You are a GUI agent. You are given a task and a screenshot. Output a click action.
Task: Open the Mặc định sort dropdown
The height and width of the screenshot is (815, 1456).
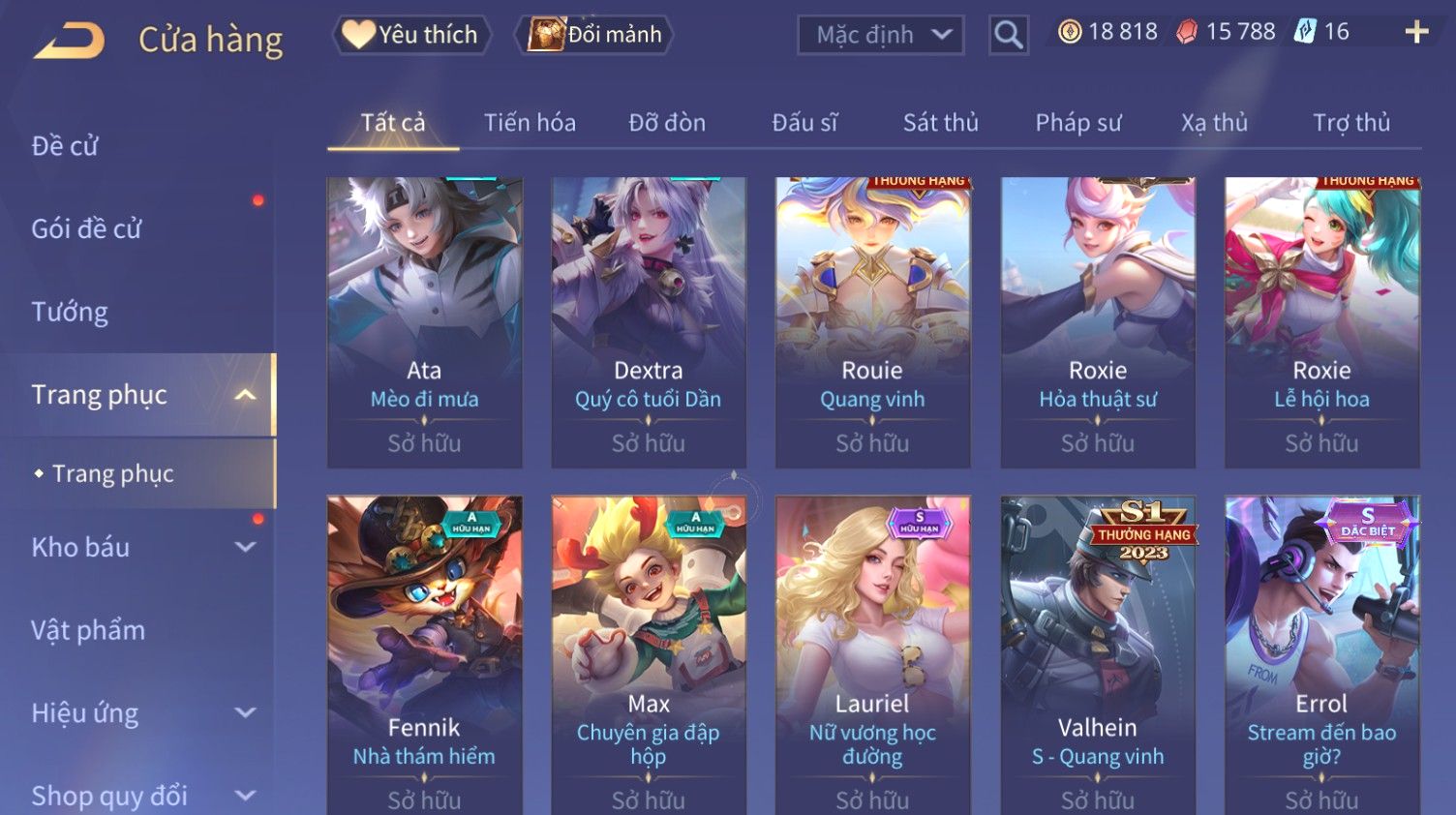pos(881,35)
